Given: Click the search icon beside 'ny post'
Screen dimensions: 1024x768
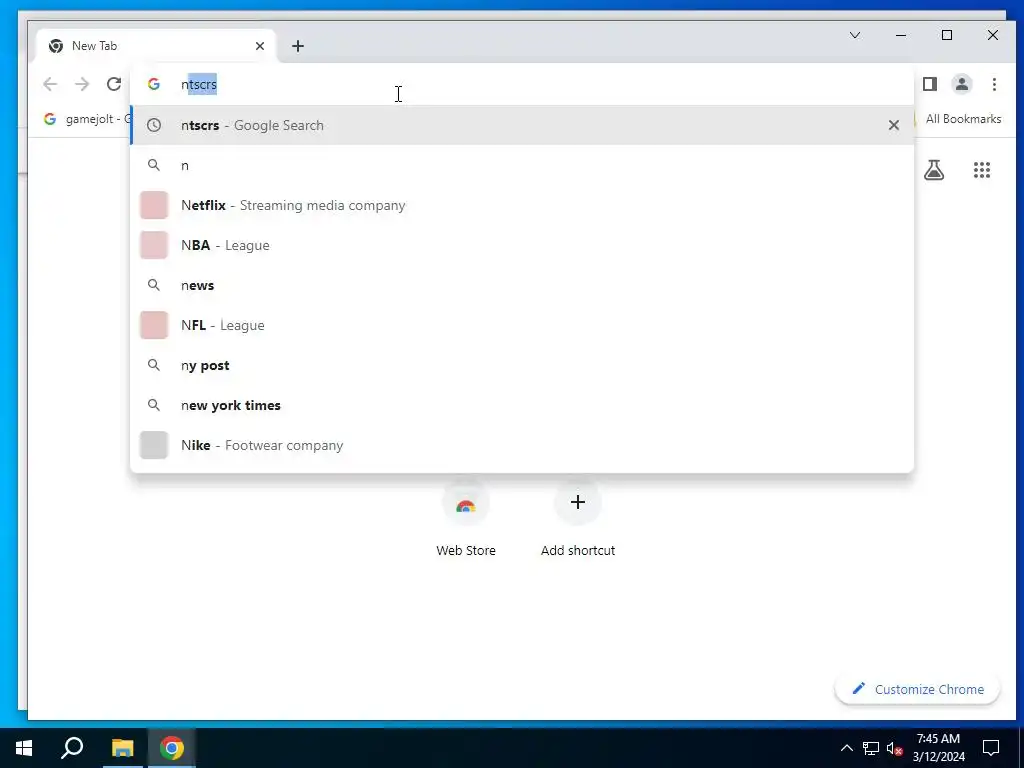Looking at the screenshot, I should point(154,365).
